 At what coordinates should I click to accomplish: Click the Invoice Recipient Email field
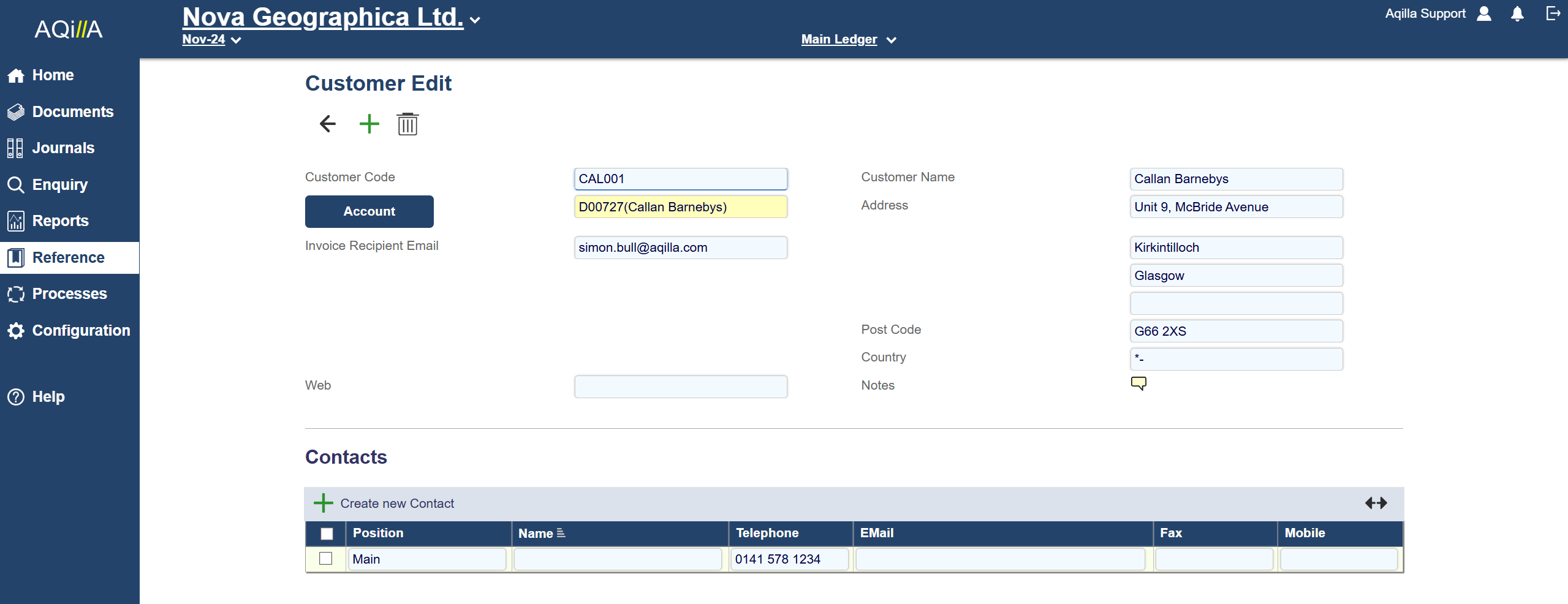[680, 247]
